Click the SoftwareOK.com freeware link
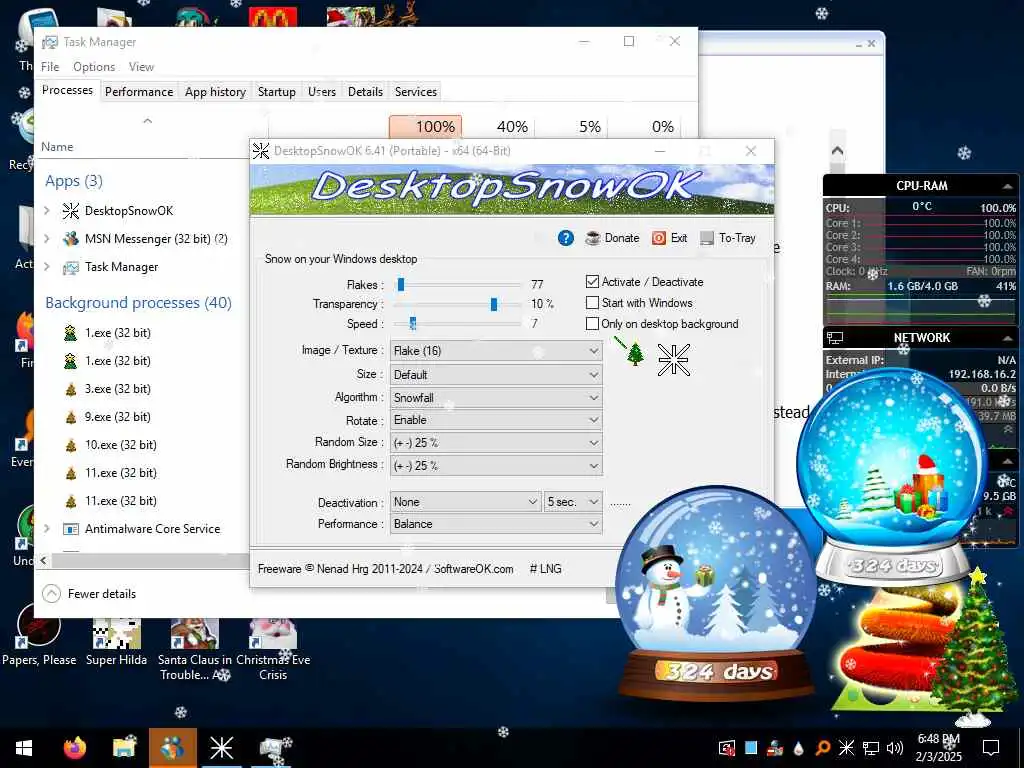Viewport: 1024px width, 768px height. (x=473, y=569)
